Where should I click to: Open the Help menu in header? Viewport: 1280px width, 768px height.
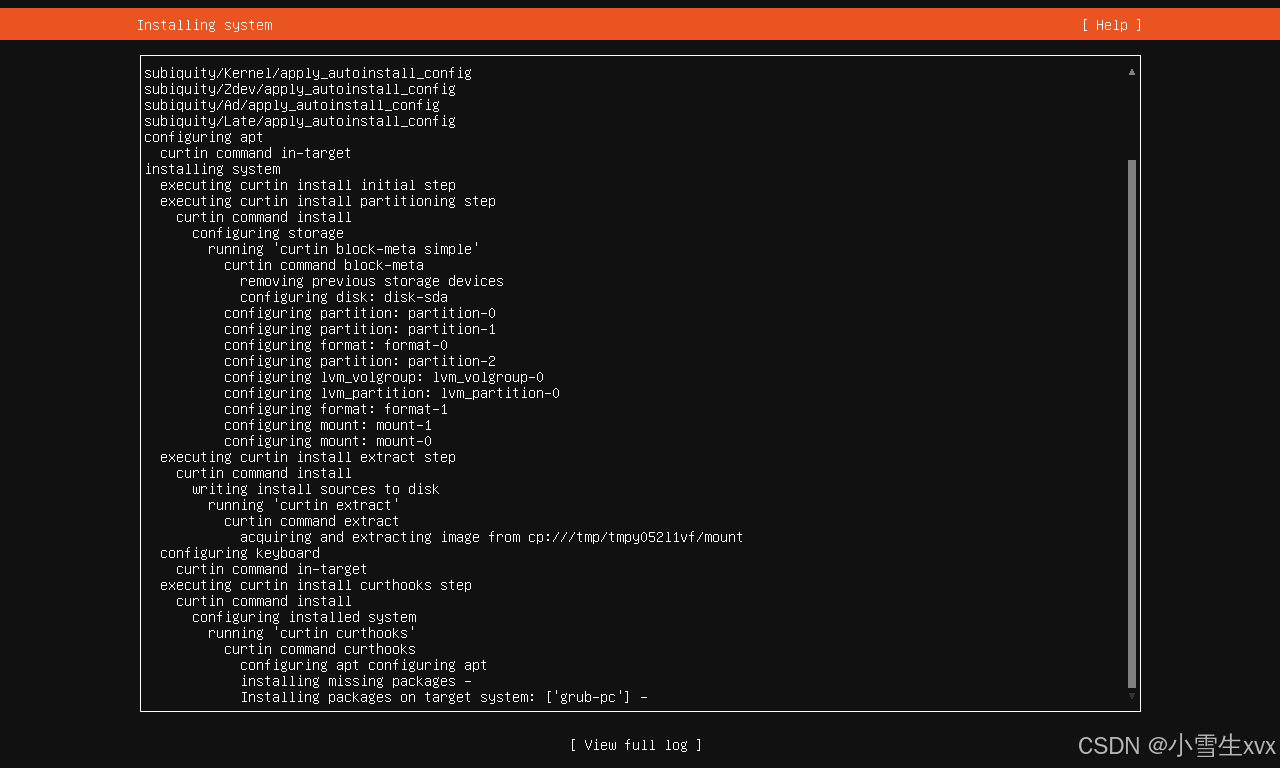point(1111,25)
